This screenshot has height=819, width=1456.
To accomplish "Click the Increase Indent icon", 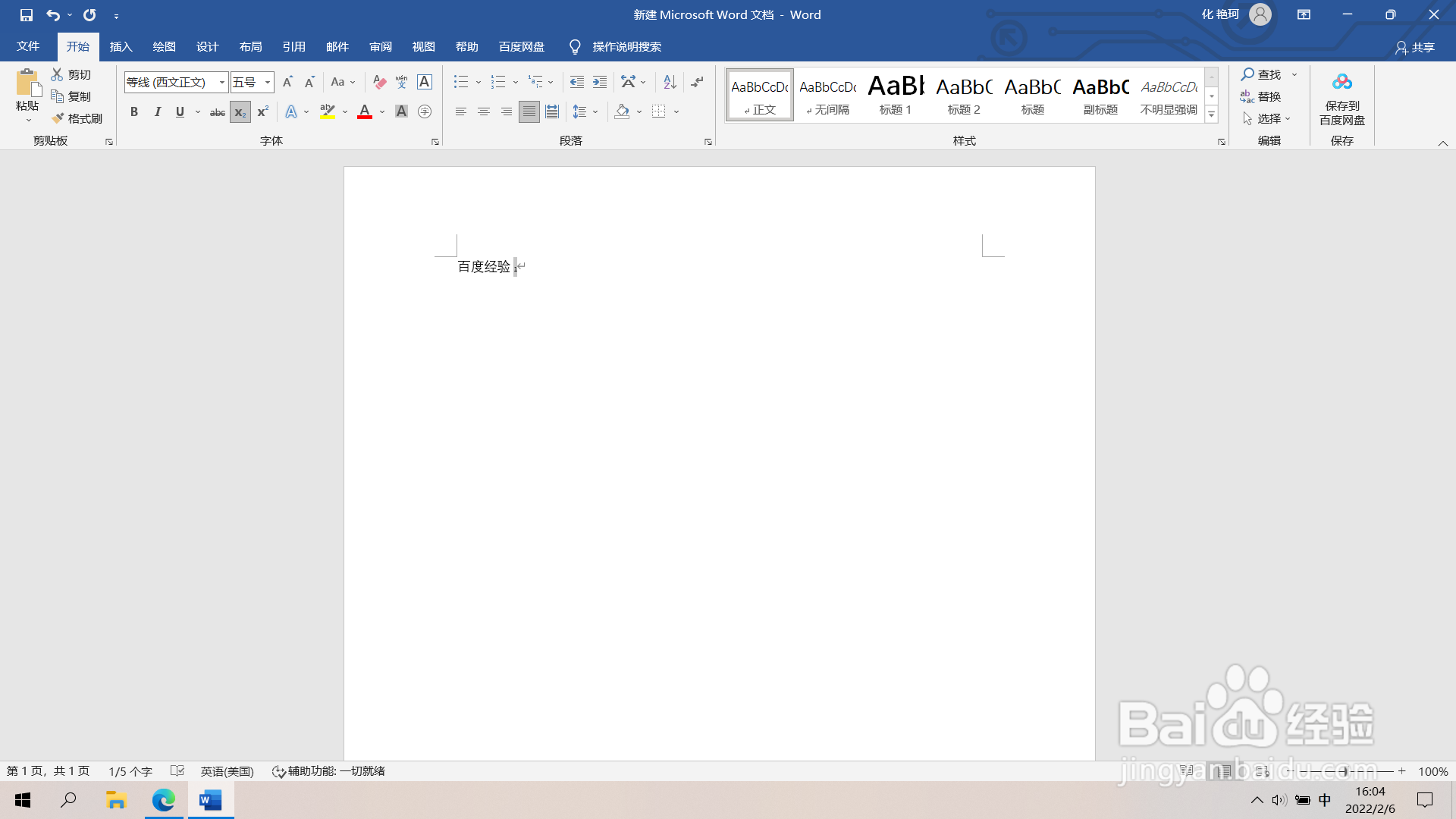I will coord(600,82).
